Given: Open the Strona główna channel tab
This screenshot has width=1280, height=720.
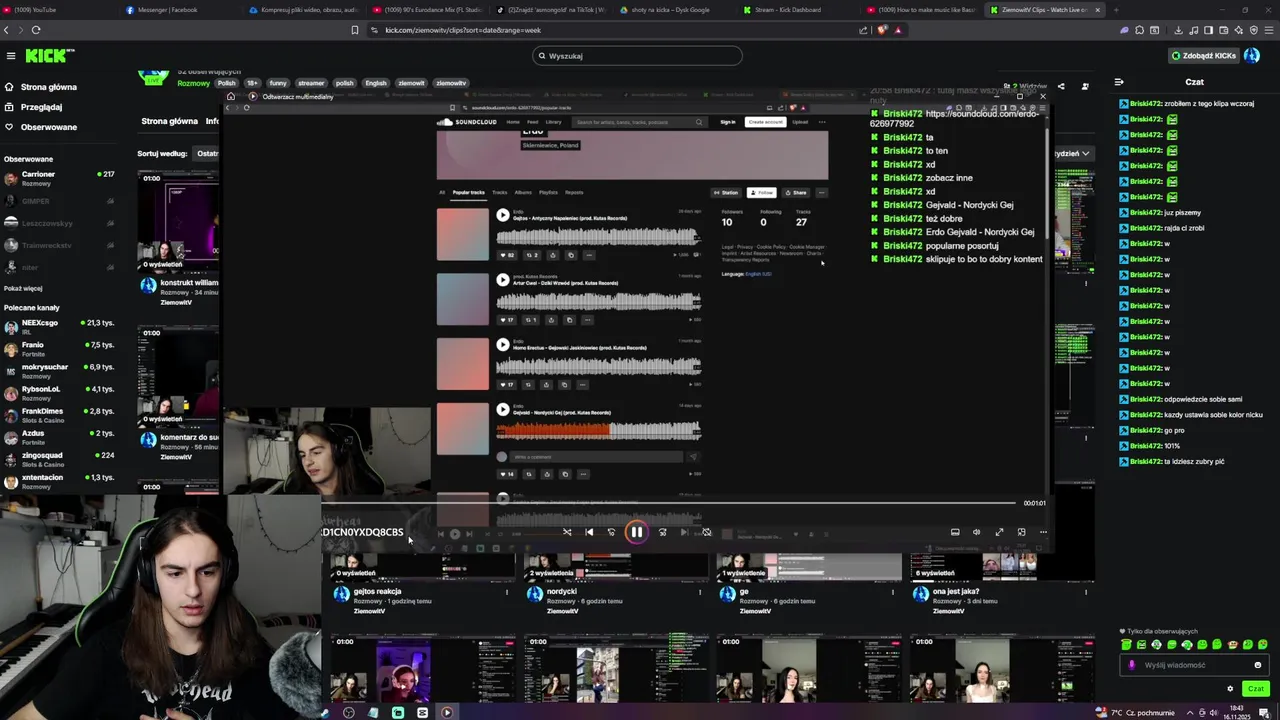Looking at the screenshot, I should (169, 121).
